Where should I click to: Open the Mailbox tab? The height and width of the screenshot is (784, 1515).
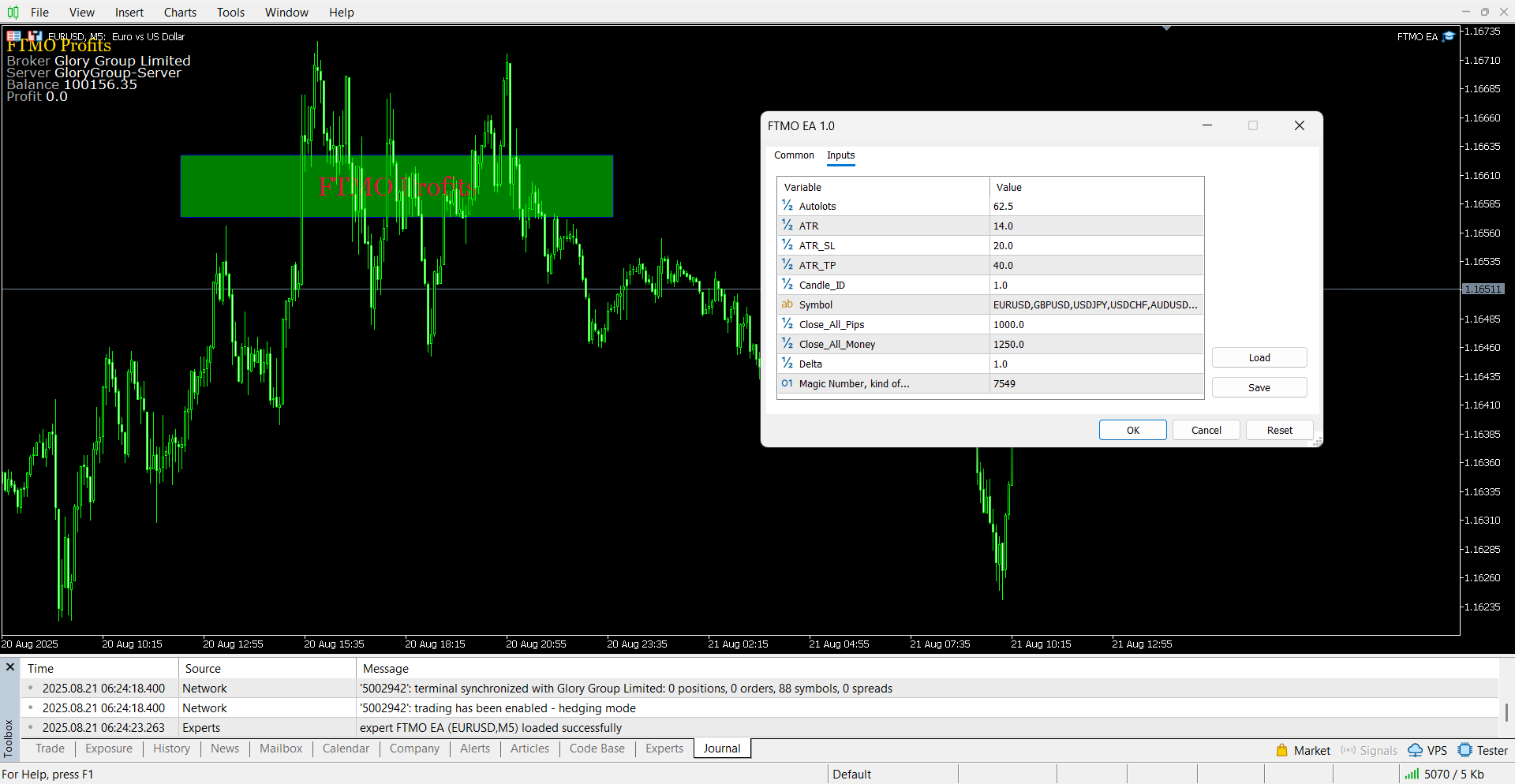[x=281, y=749]
